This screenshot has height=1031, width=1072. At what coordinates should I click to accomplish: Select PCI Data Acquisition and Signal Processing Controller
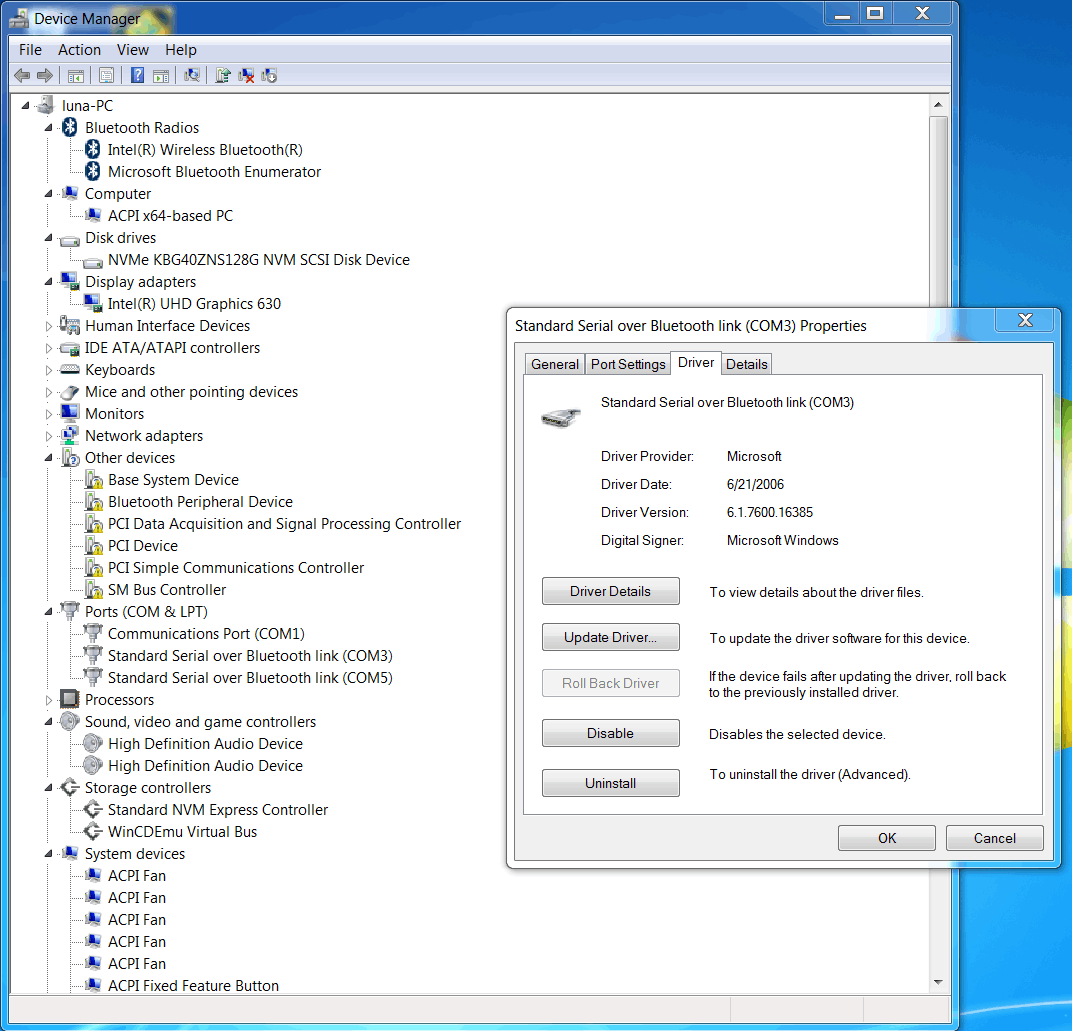(284, 524)
